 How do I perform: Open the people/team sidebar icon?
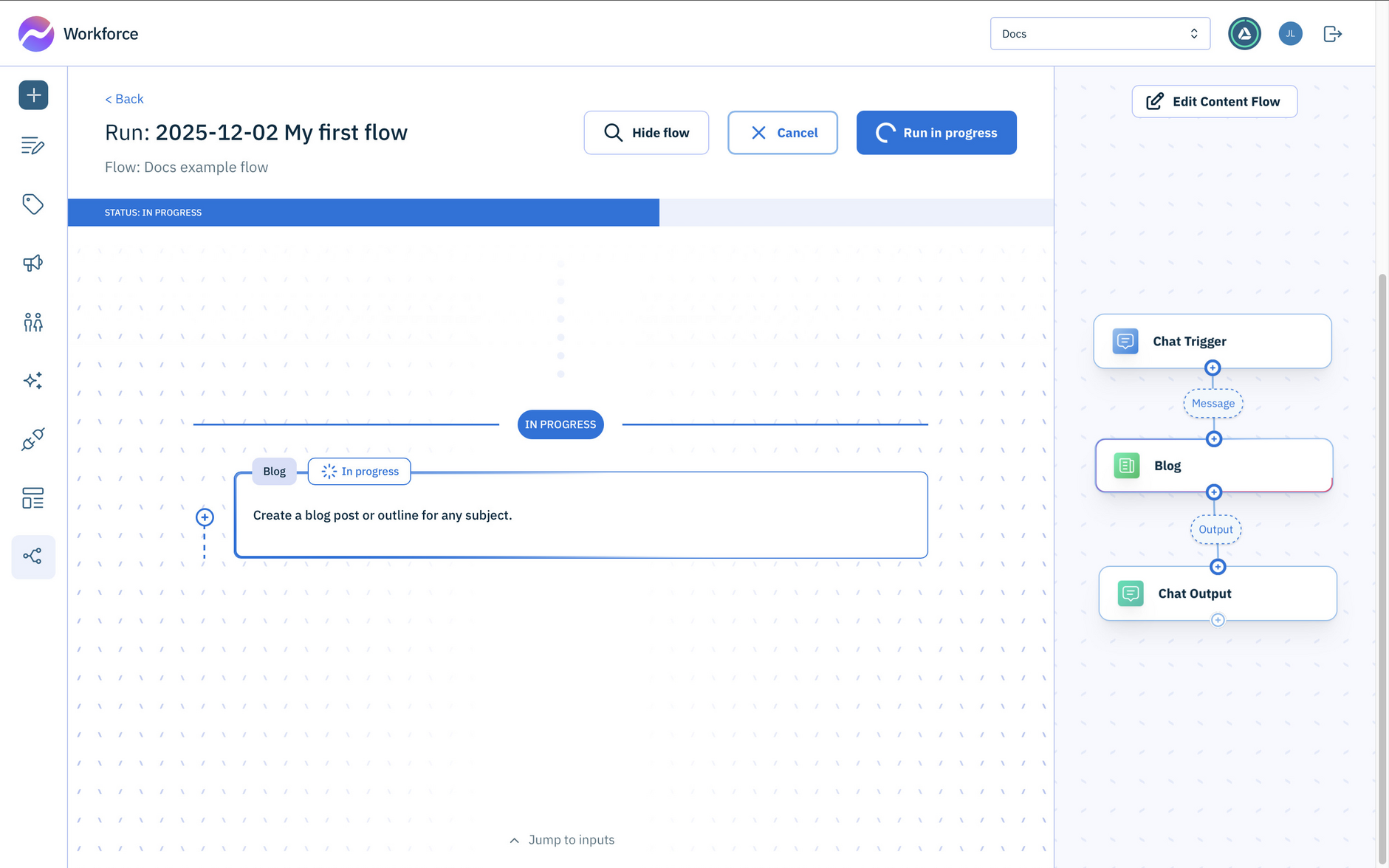pyautogui.click(x=32, y=322)
